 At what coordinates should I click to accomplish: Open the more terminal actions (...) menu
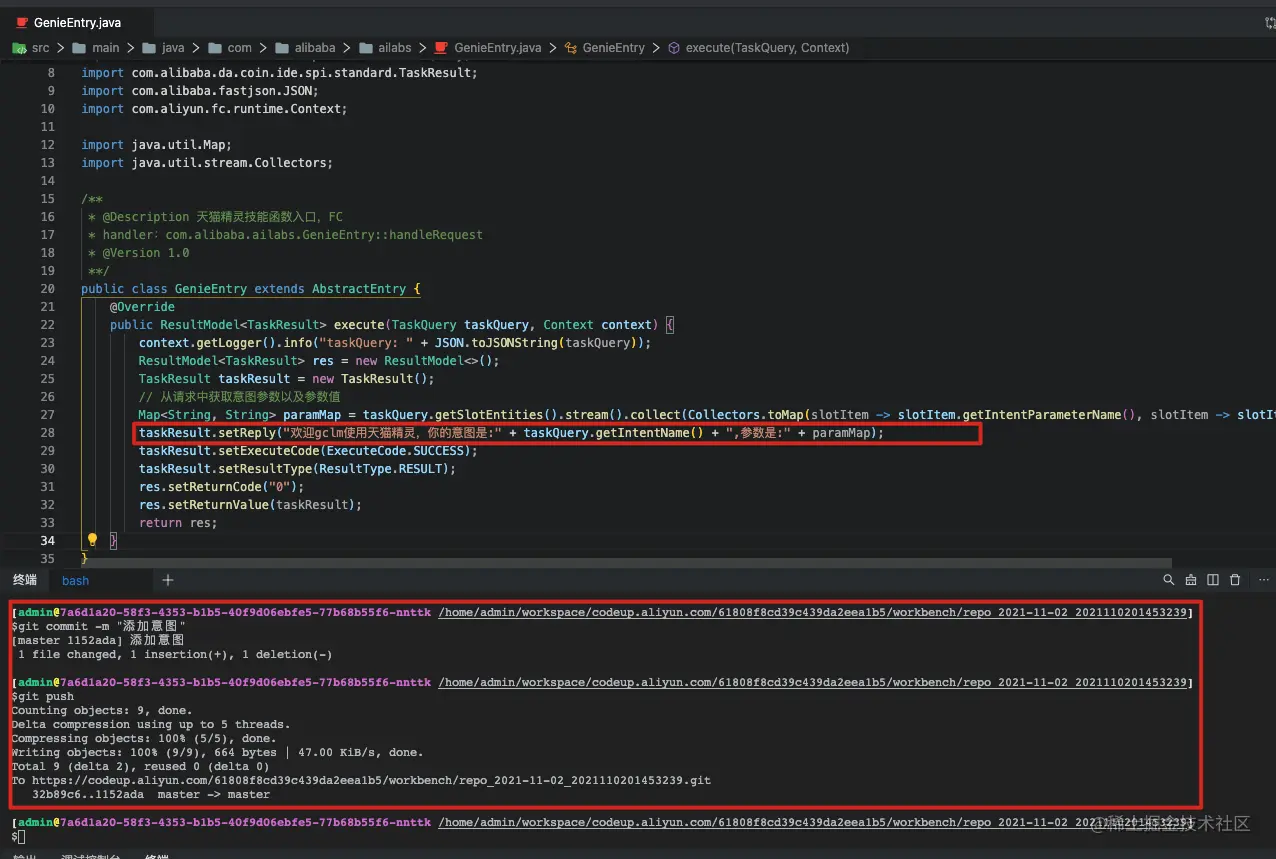pos(1263,580)
